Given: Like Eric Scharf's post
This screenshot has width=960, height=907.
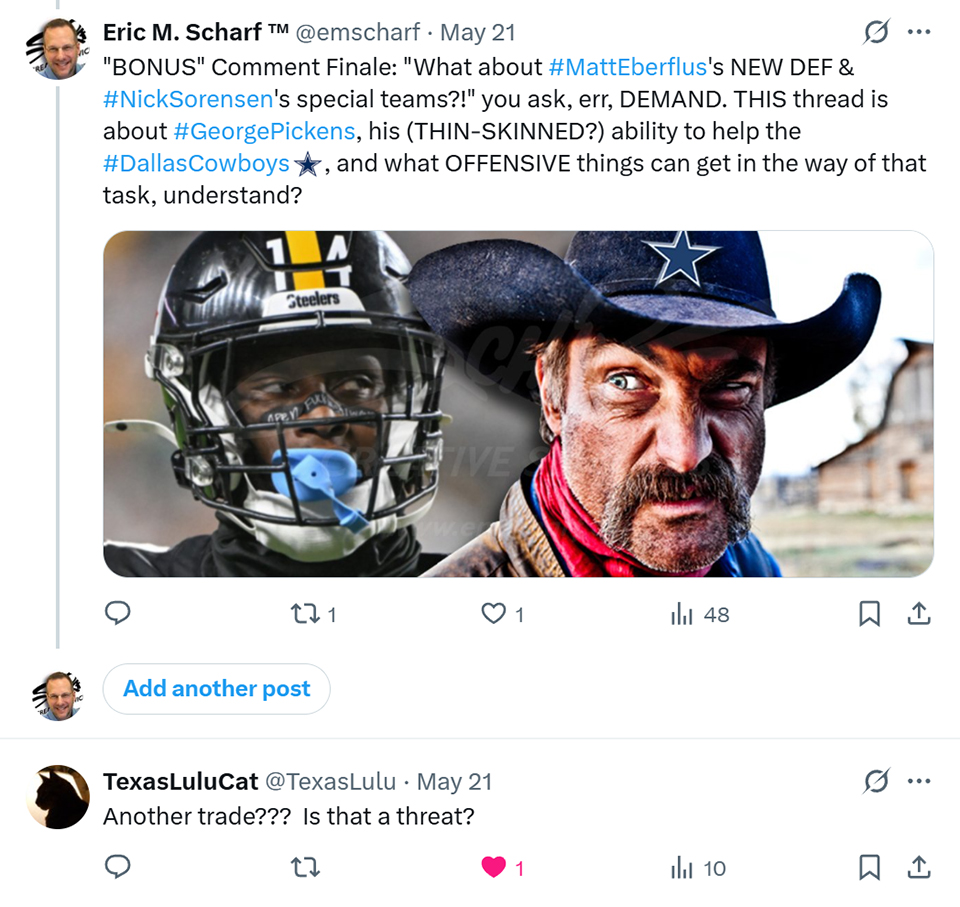Looking at the screenshot, I should click(x=494, y=613).
